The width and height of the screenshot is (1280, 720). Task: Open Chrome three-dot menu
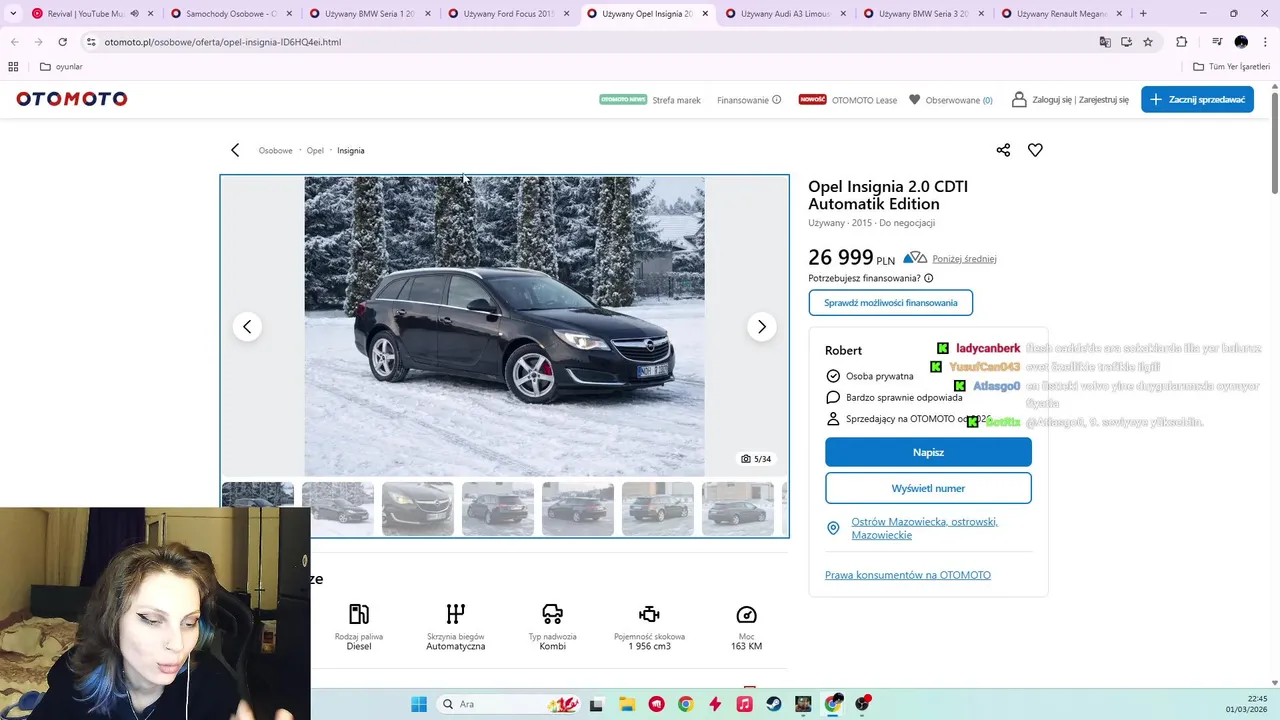1265,42
